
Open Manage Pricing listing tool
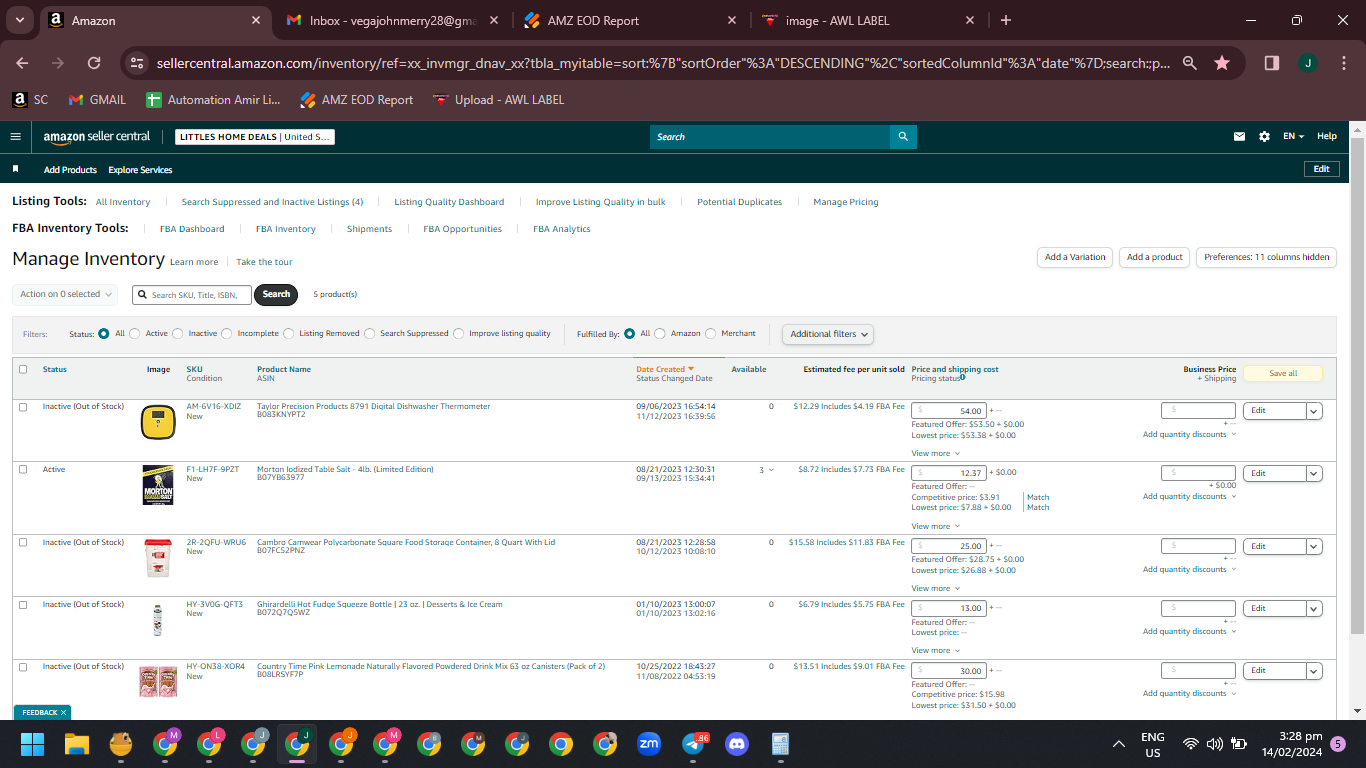coord(846,202)
